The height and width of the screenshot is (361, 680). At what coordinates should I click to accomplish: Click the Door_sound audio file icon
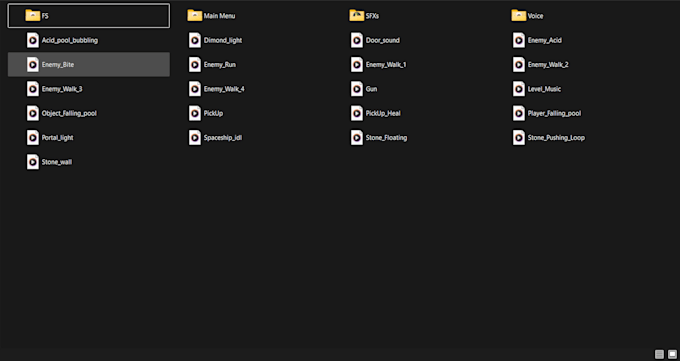tap(356, 40)
